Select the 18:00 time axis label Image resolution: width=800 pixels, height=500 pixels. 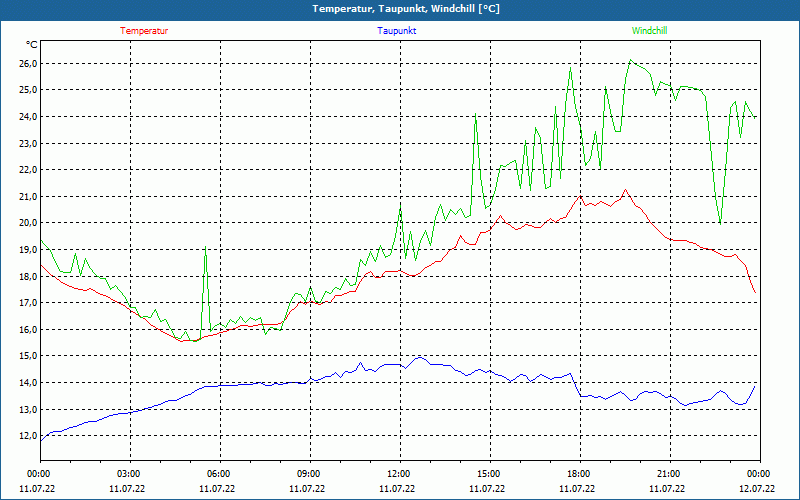coord(578,474)
